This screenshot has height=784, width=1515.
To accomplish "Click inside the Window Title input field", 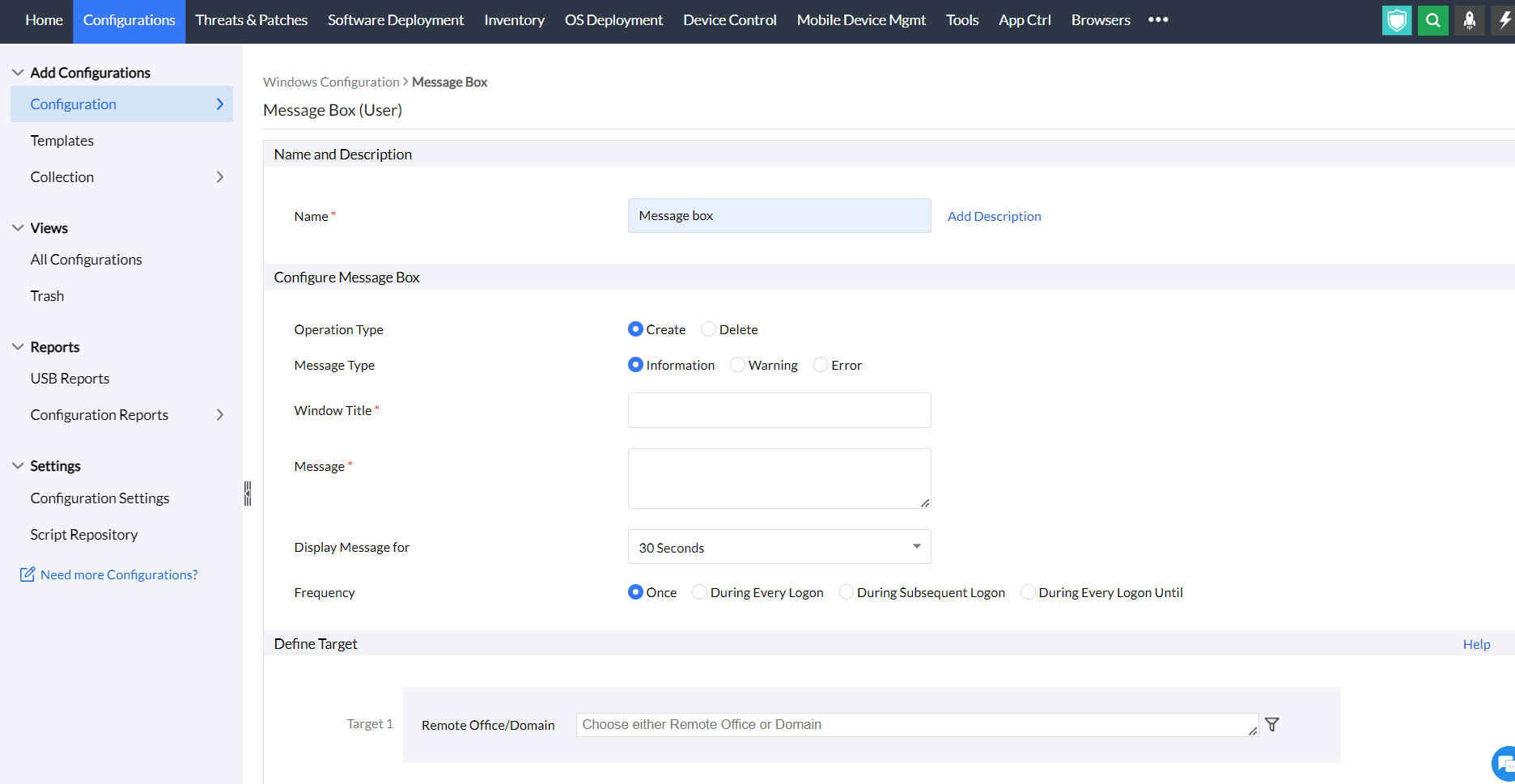I will tap(779, 410).
